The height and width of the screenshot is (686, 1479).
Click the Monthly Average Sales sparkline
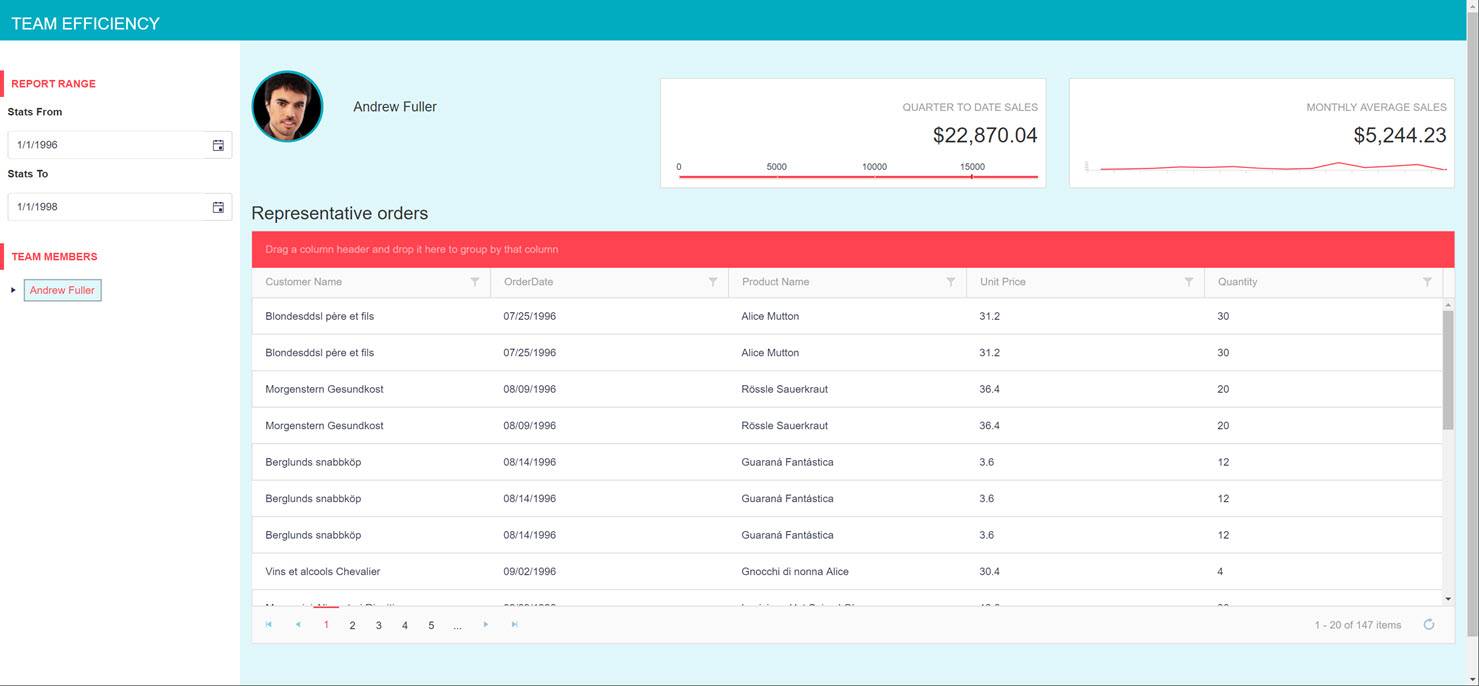pos(1266,166)
